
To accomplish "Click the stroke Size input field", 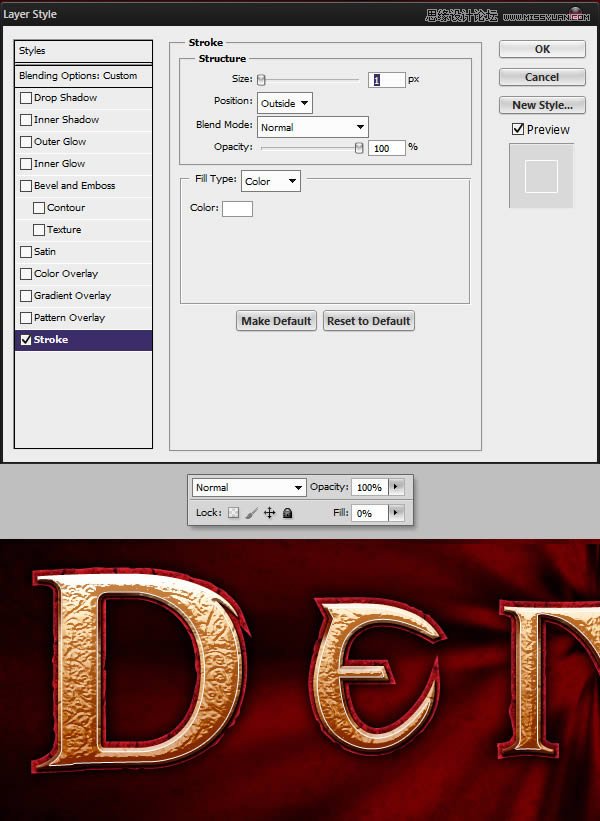I will pyautogui.click(x=386, y=80).
